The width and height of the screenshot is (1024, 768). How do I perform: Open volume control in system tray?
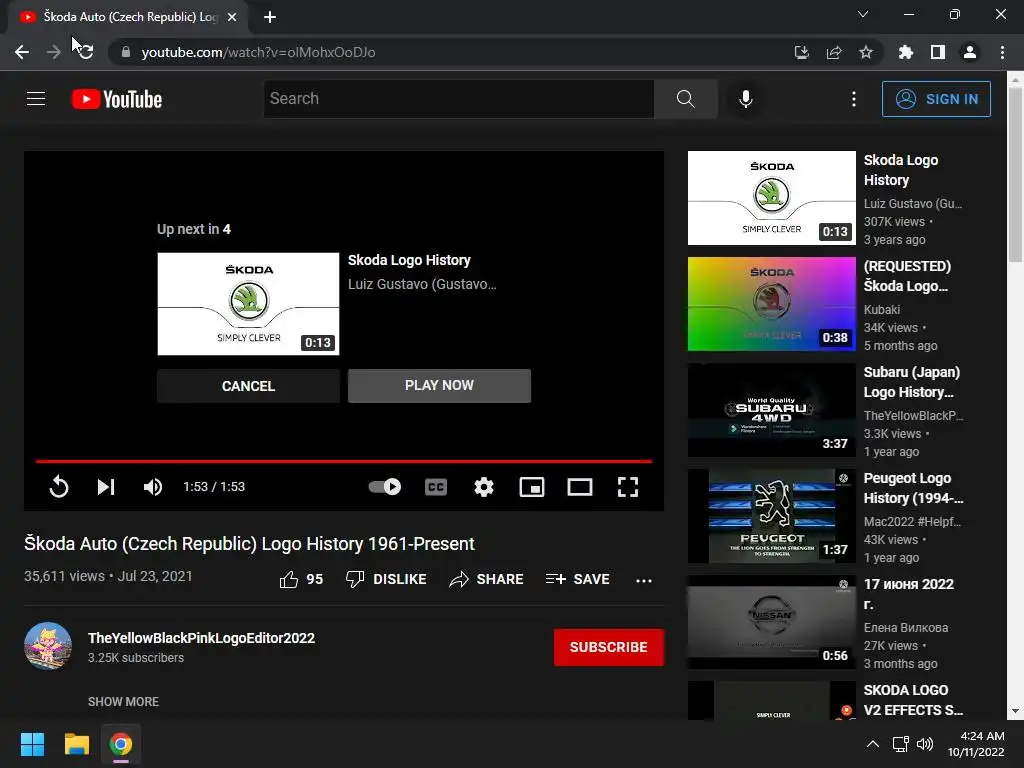click(925, 744)
